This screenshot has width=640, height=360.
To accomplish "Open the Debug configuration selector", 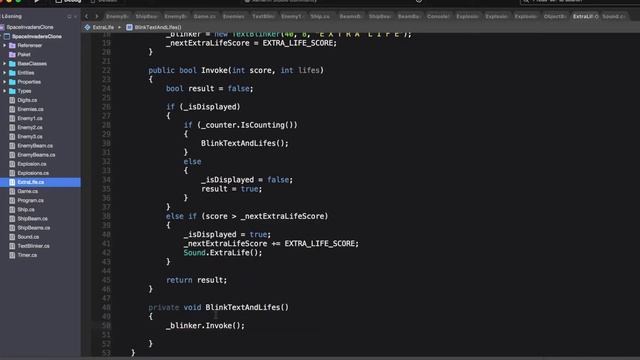I will point(69,1).
